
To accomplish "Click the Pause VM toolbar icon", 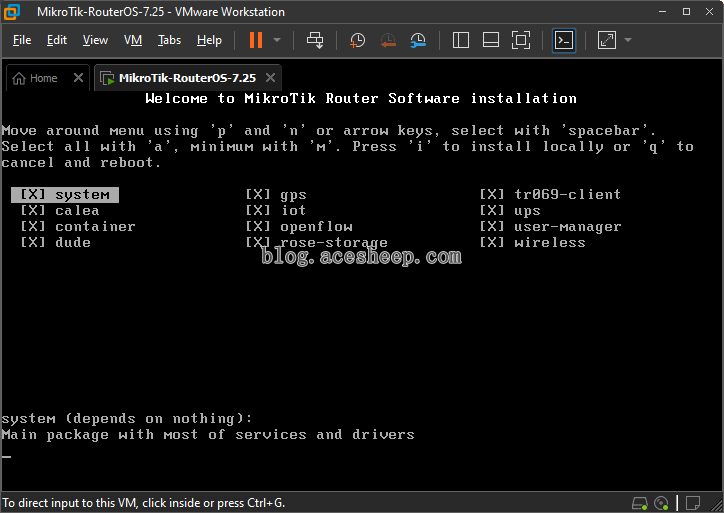I will [x=256, y=40].
